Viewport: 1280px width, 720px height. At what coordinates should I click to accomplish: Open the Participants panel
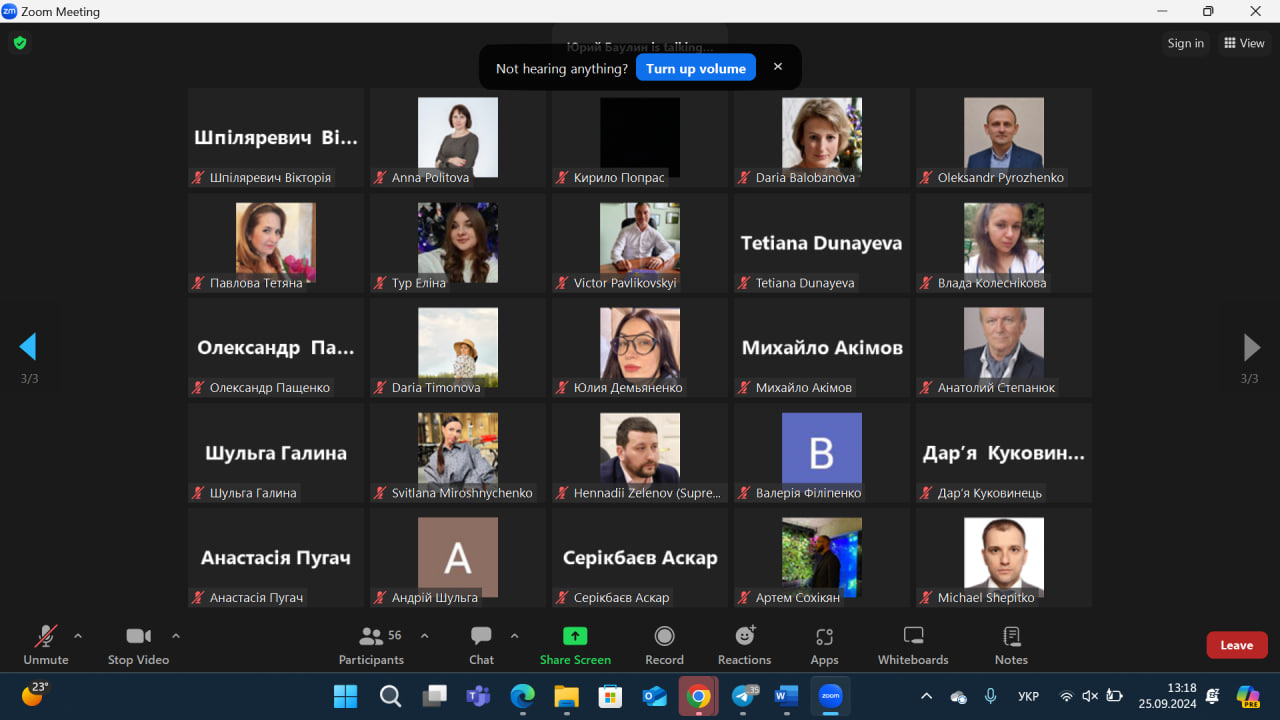[x=371, y=644]
